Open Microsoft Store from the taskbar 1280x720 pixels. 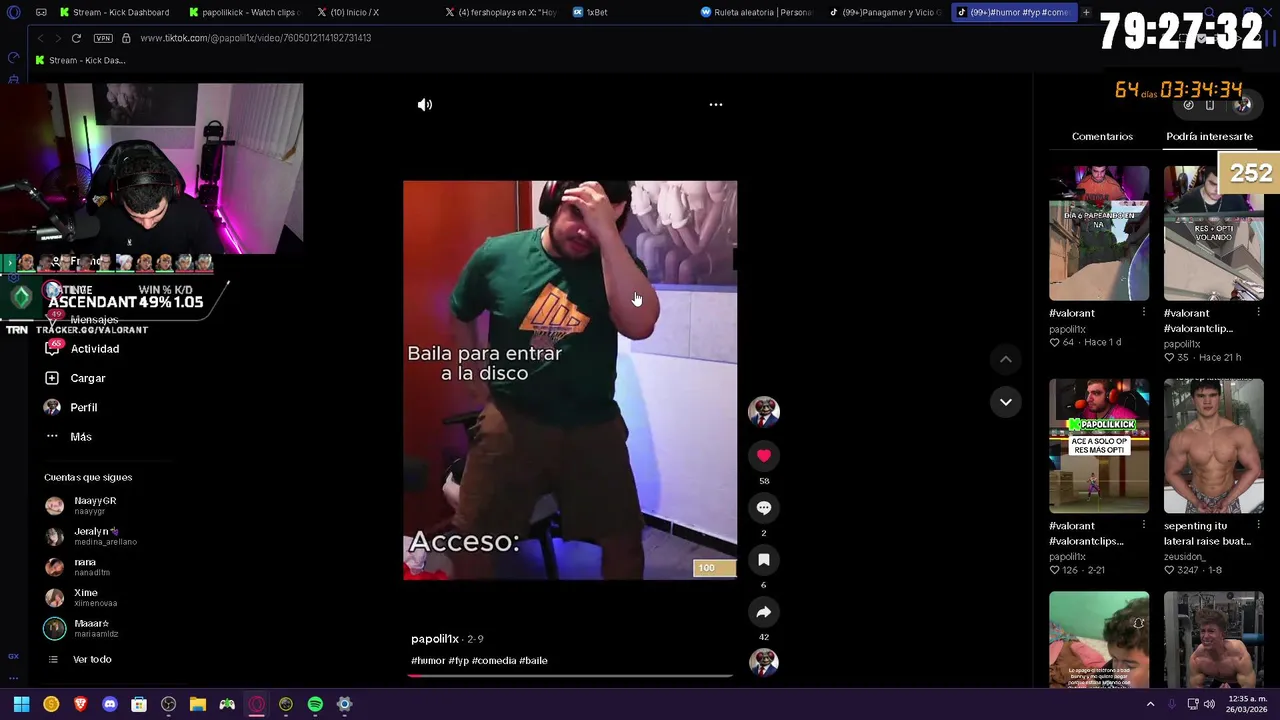(139, 704)
